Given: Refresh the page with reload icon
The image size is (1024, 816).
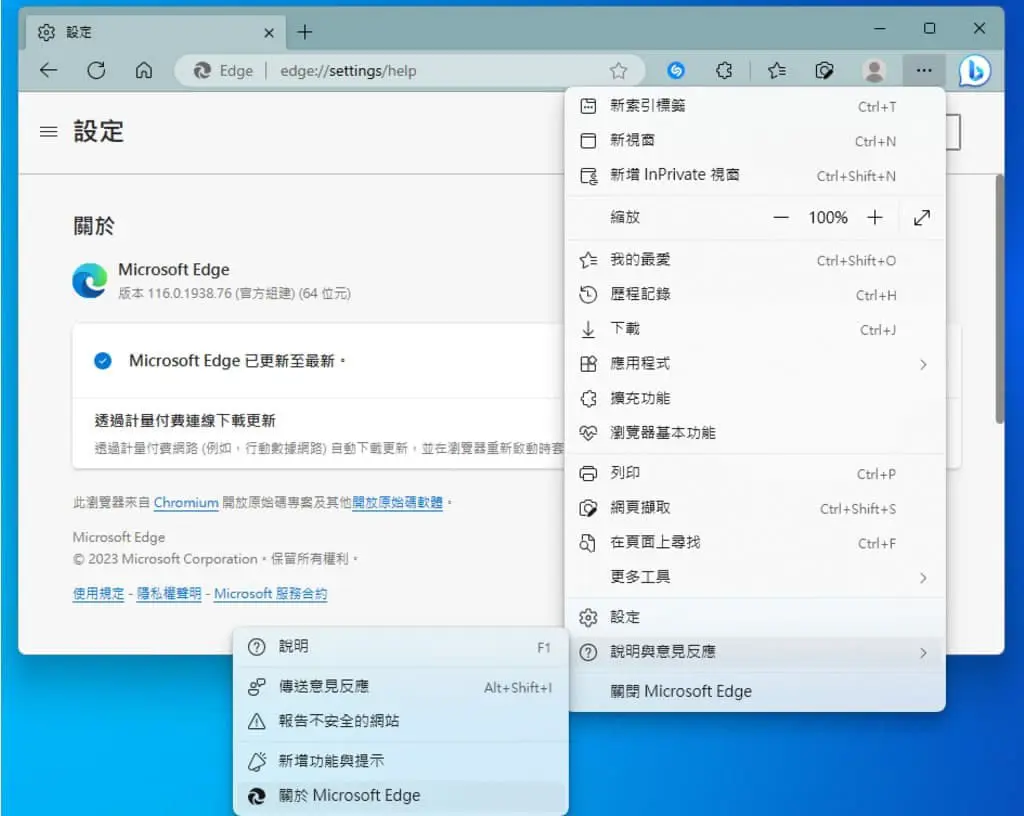Looking at the screenshot, I should coord(96,71).
